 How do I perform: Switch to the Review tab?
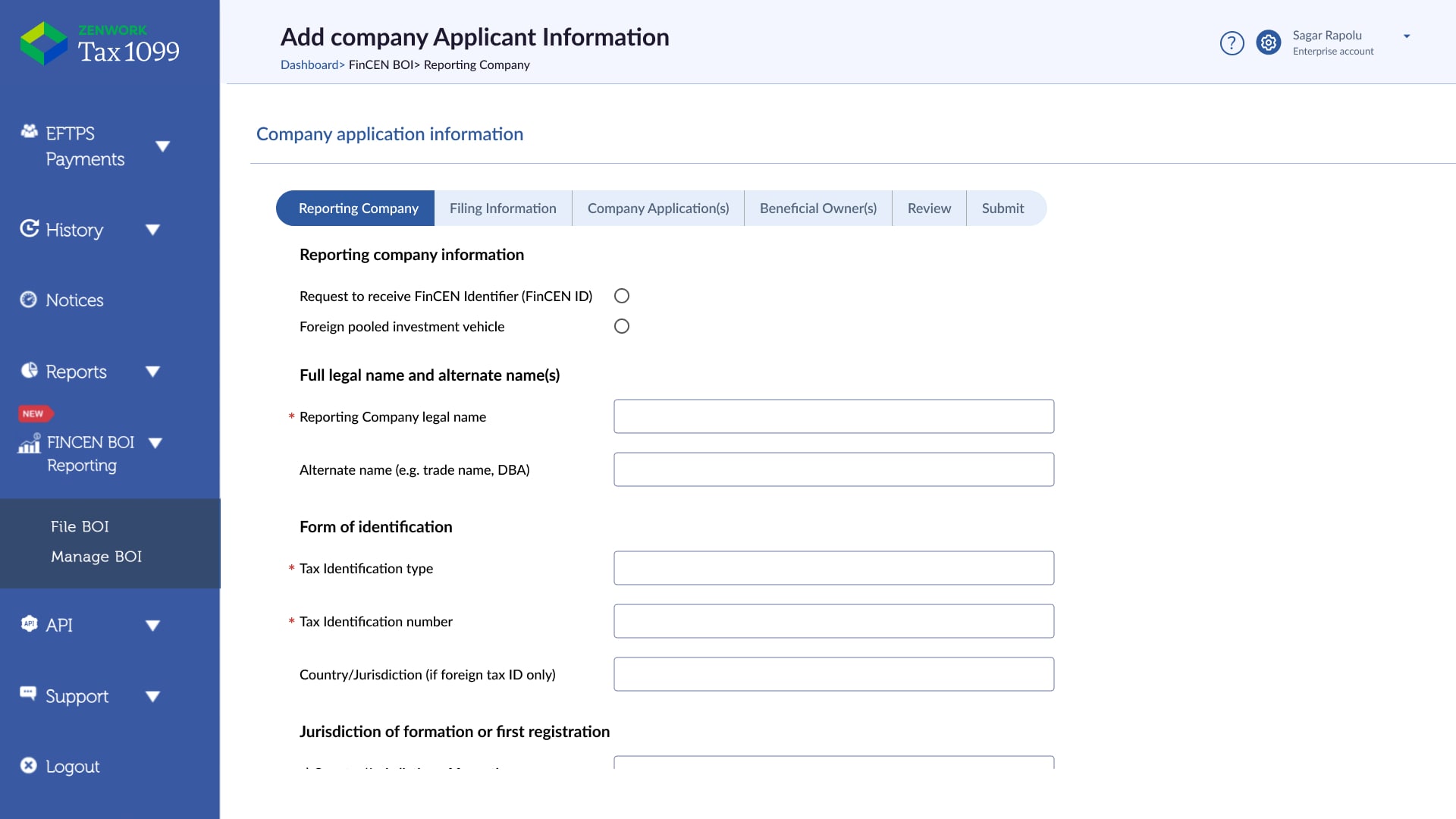tap(929, 208)
